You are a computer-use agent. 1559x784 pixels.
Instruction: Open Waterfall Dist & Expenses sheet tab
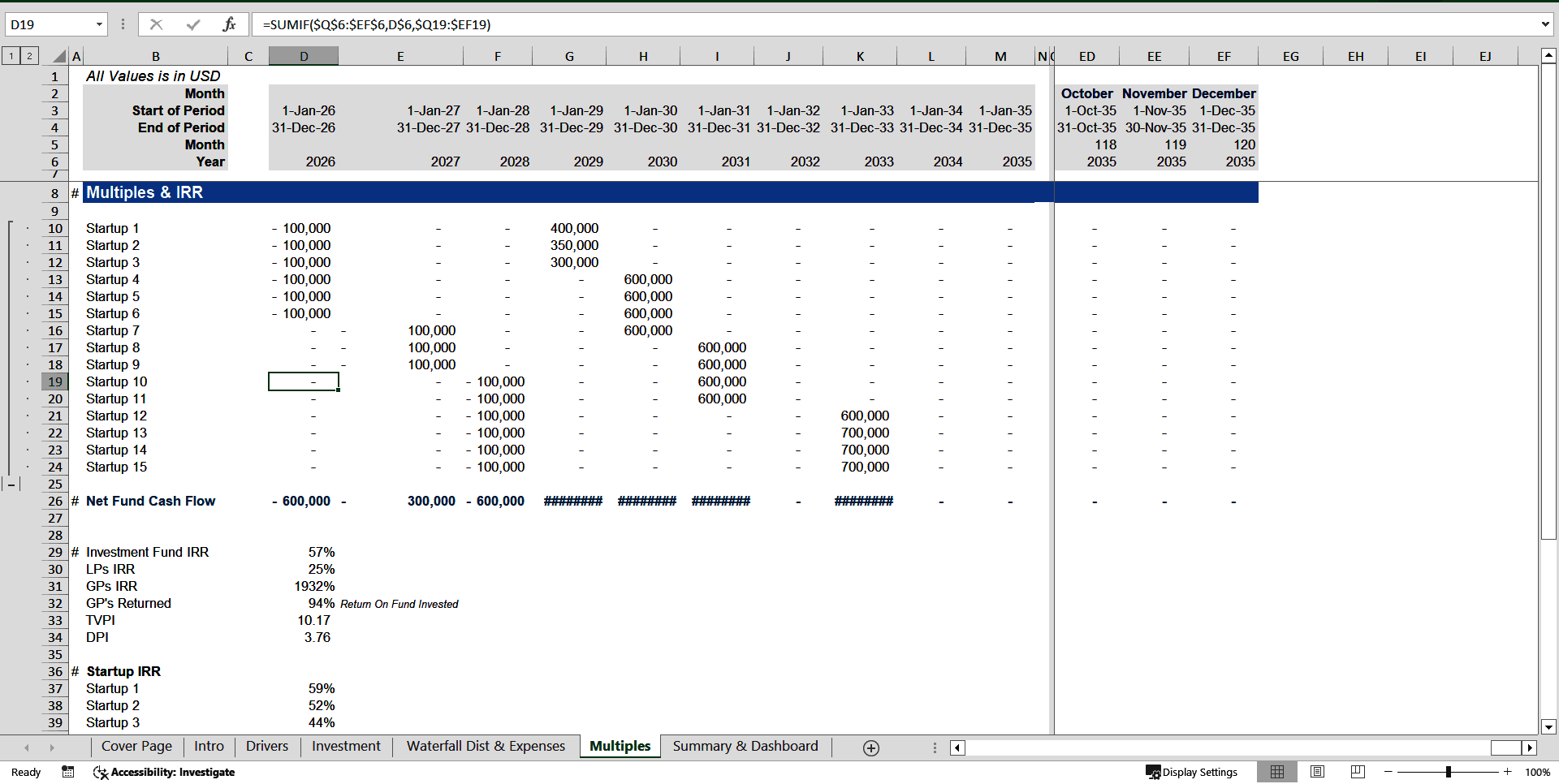click(x=486, y=747)
